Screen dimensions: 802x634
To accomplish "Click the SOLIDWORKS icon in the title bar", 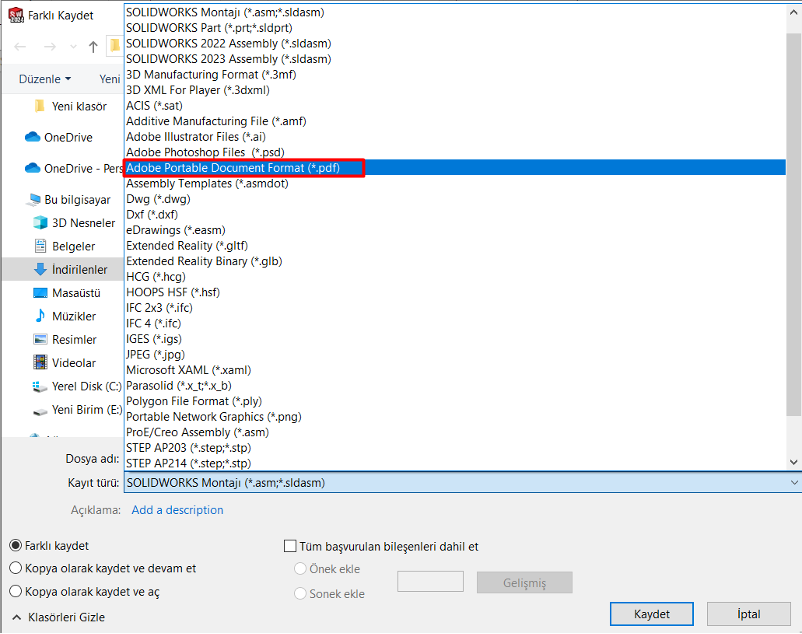I will click(x=16, y=15).
